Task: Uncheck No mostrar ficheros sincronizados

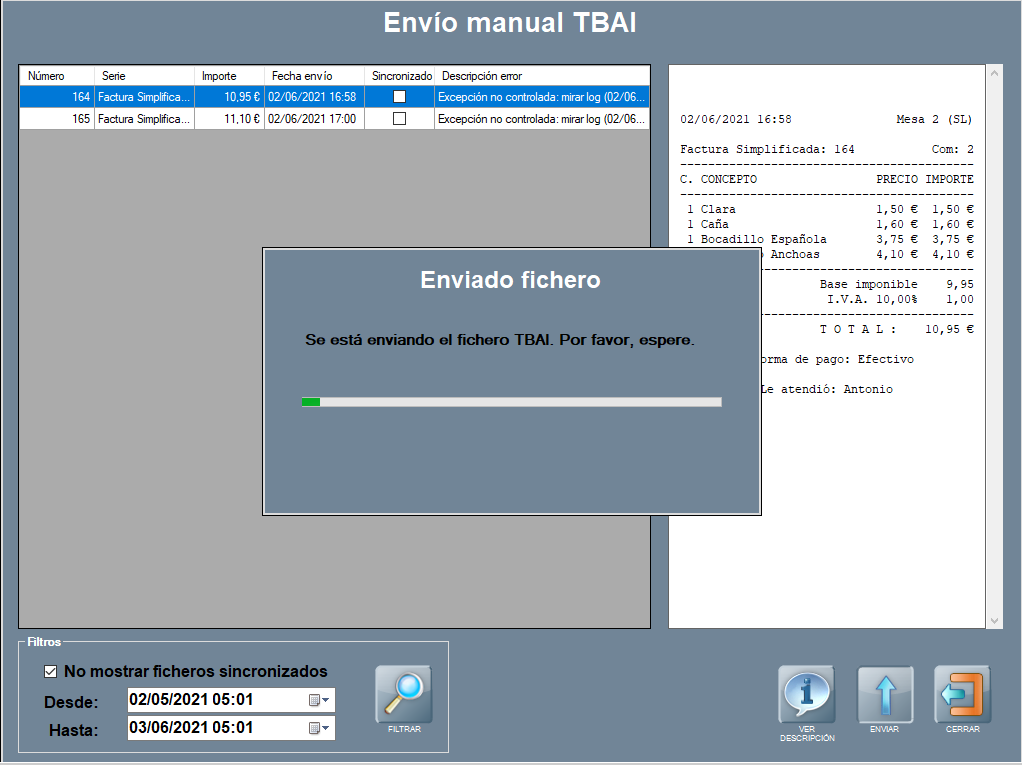Action: pyautogui.click(x=51, y=672)
